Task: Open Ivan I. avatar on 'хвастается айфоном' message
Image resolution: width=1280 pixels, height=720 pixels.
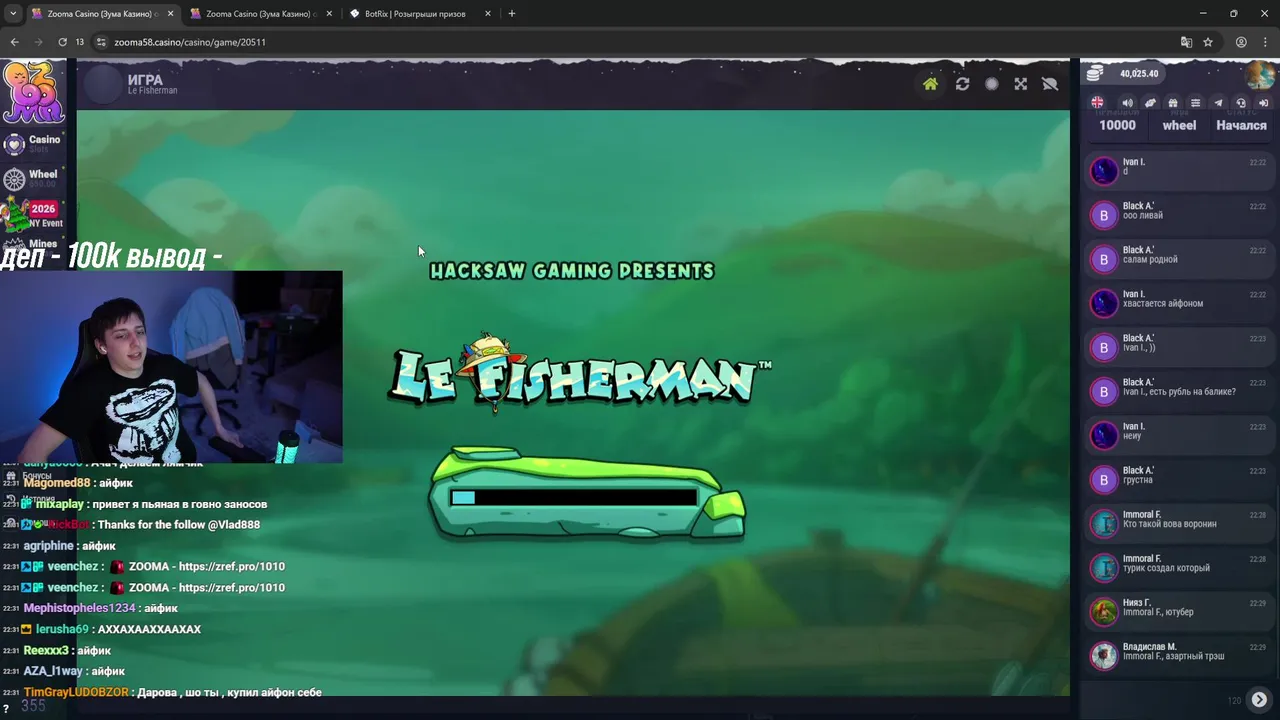Action: 1104,303
